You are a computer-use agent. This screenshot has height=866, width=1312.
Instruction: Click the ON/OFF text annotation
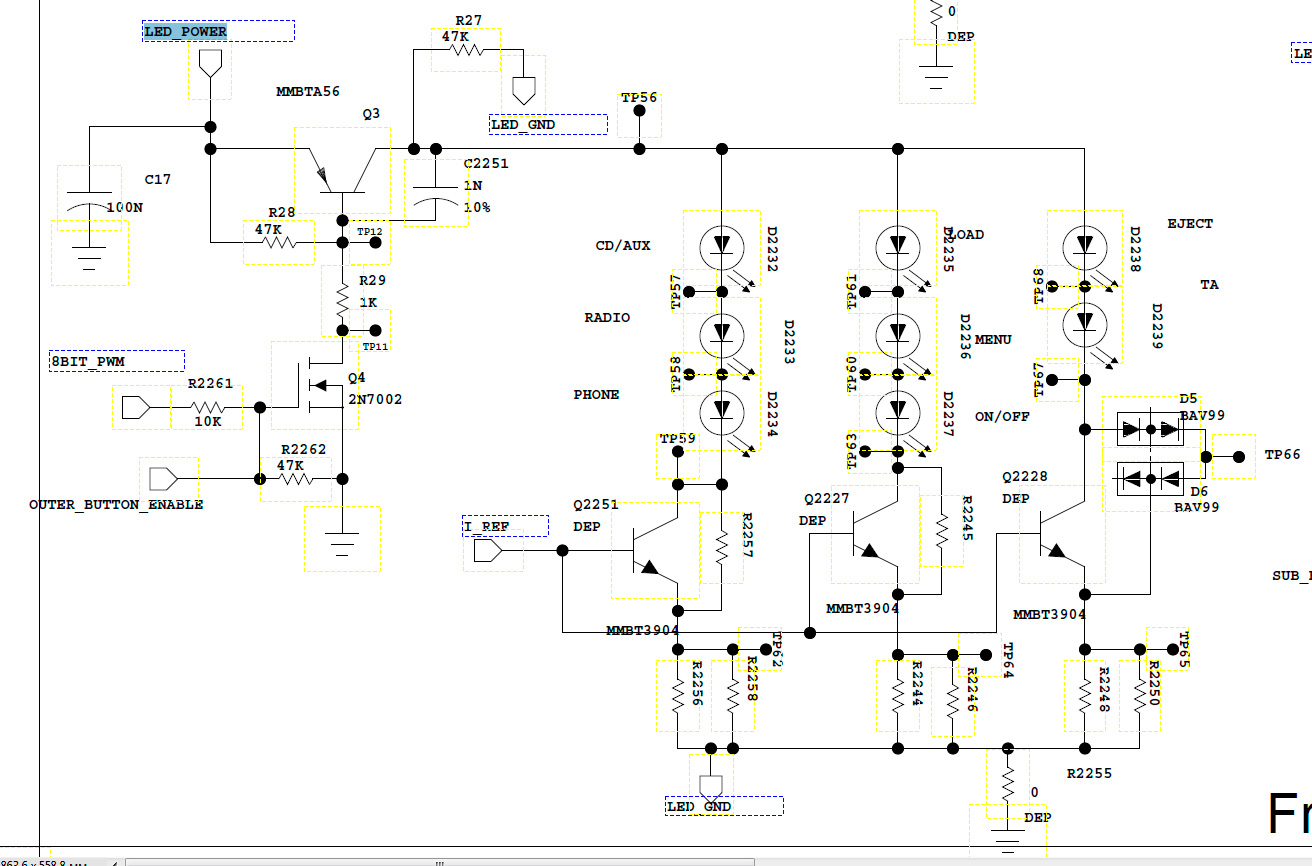tap(1001, 417)
